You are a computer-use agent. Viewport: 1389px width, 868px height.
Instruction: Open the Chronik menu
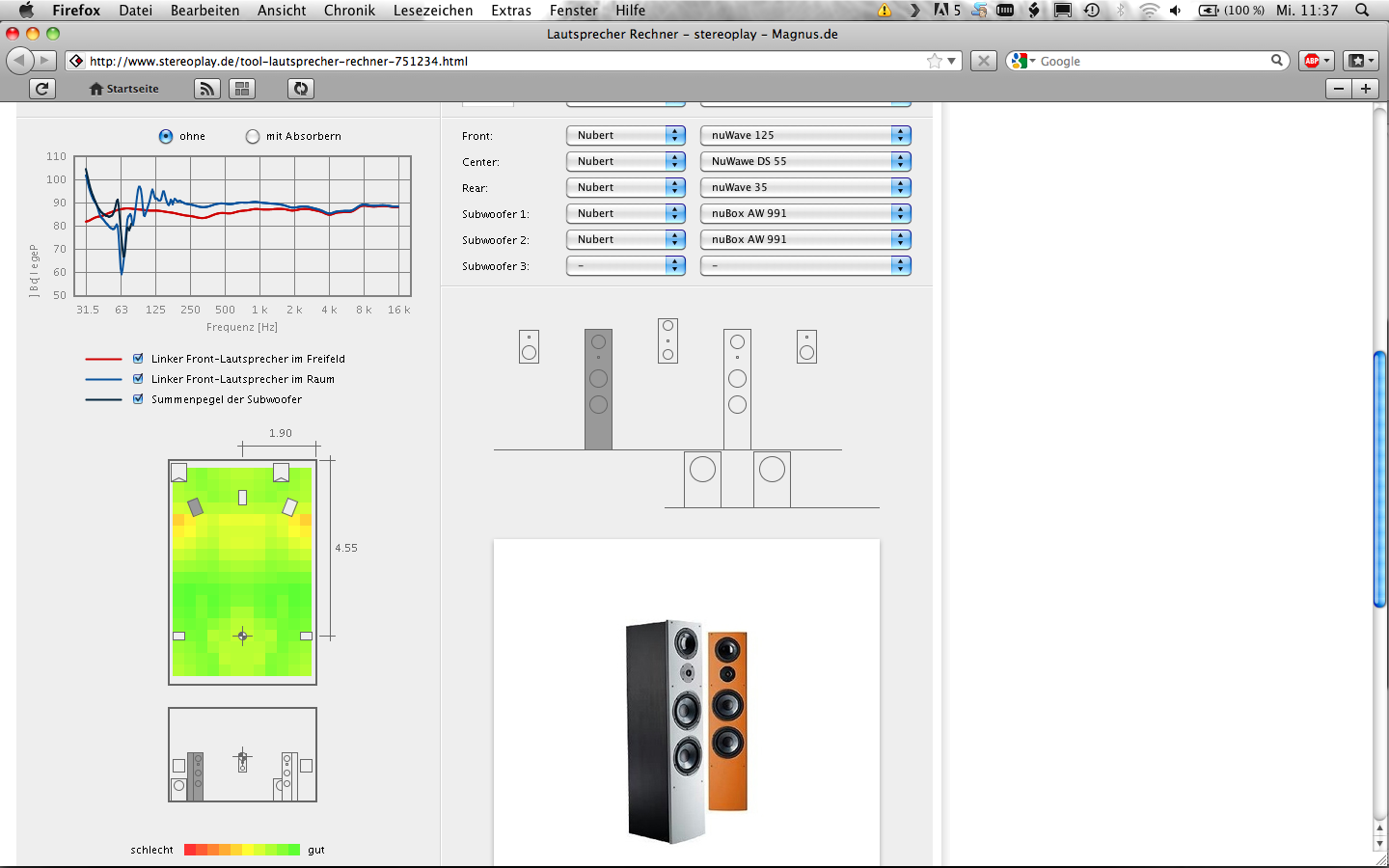[349, 11]
